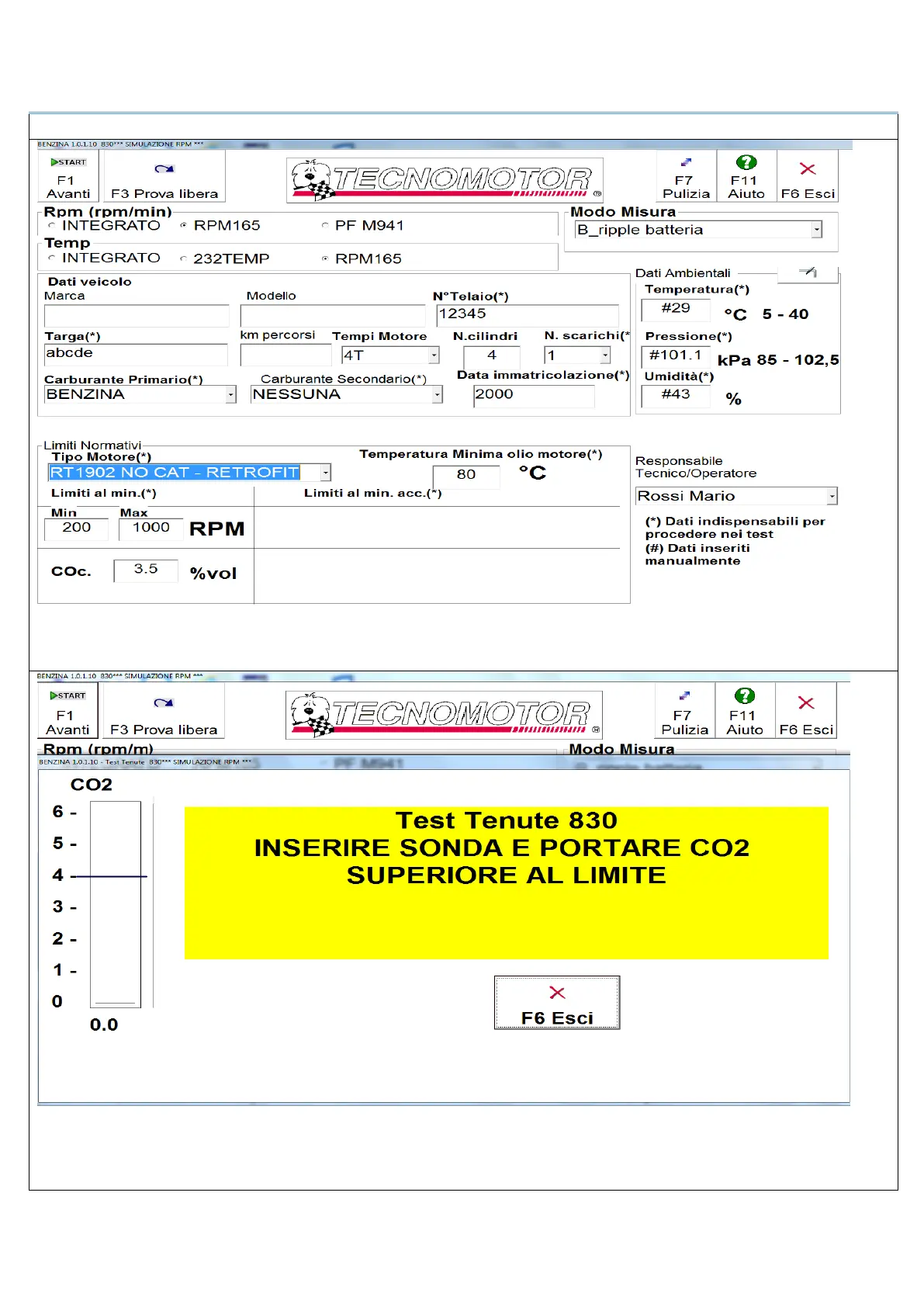Click COc. field showing 3.5

coord(146,570)
